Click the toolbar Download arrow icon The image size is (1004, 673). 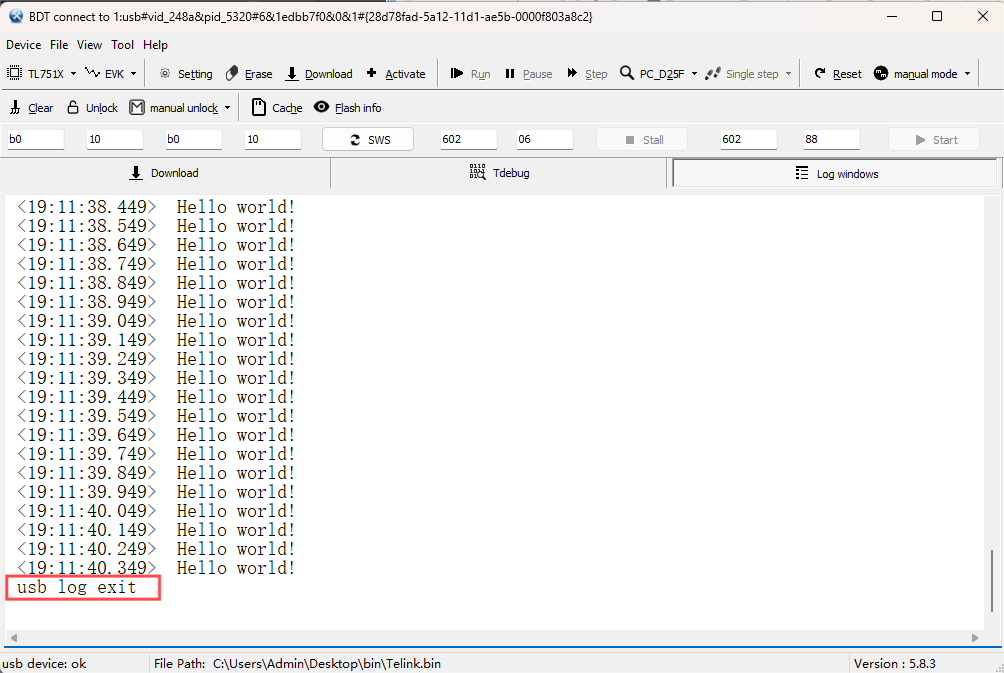point(292,74)
